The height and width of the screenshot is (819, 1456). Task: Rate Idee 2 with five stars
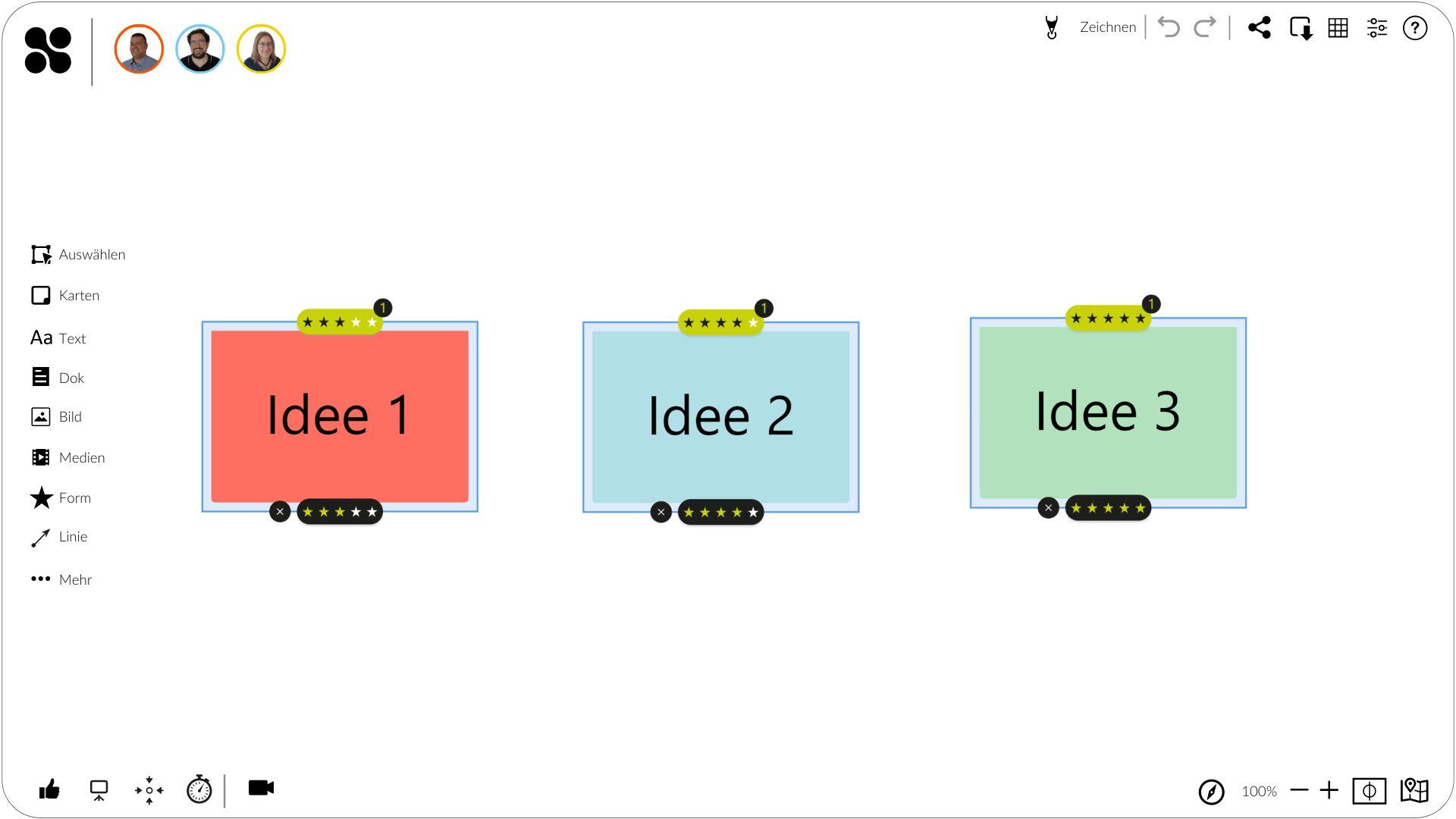coord(753,513)
